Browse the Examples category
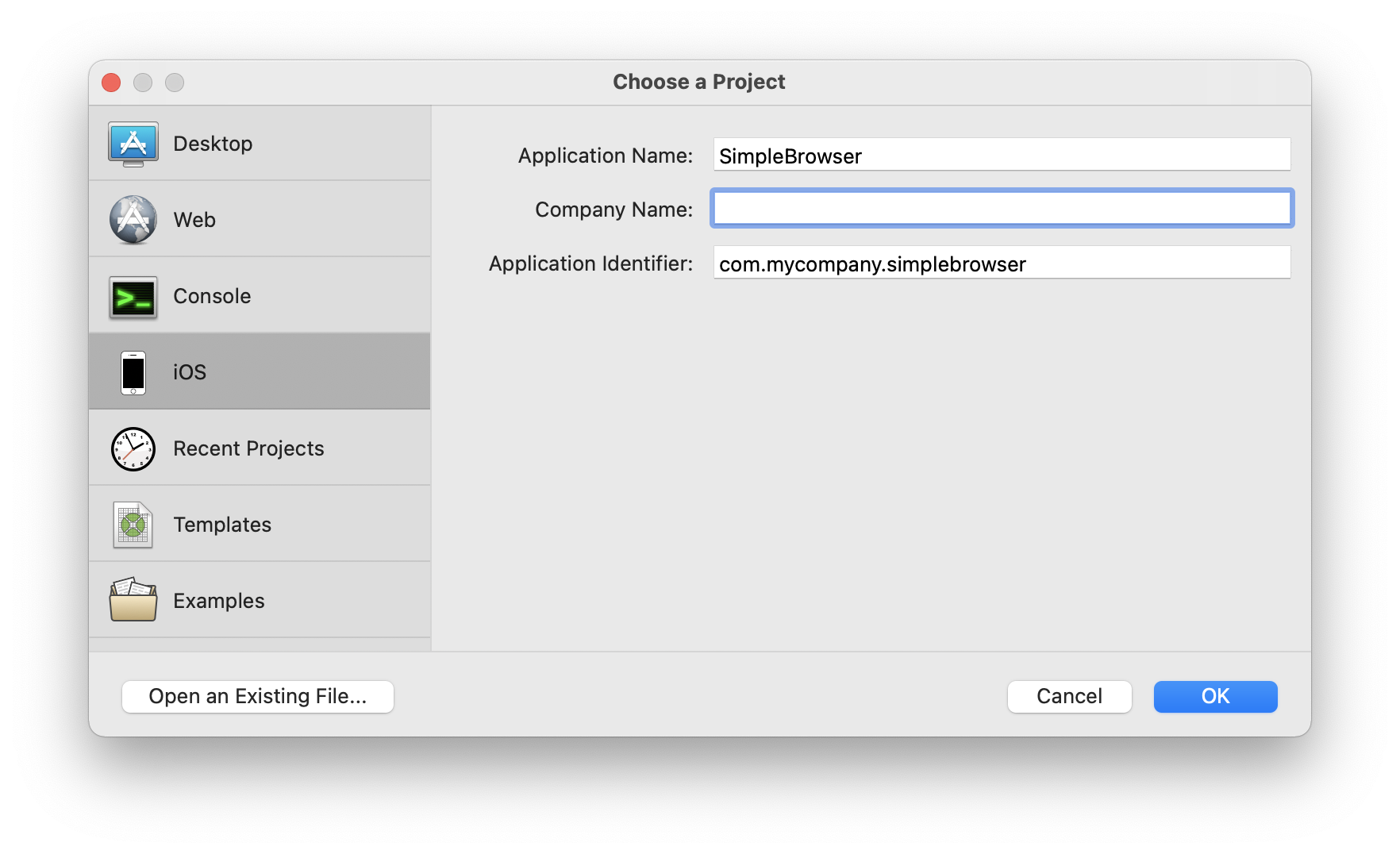The width and height of the screenshot is (1400, 854). (219, 601)
